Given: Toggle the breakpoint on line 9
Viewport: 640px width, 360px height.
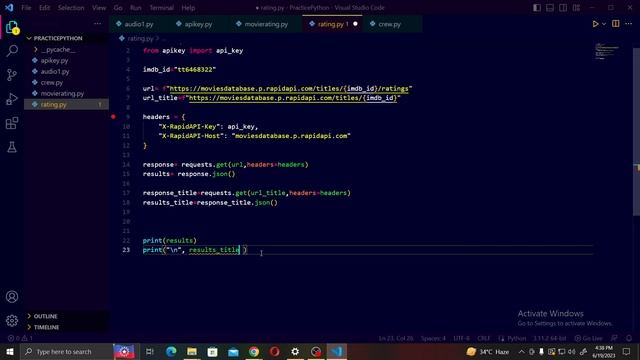Looking at the screenshot, I should pos(113,117).
